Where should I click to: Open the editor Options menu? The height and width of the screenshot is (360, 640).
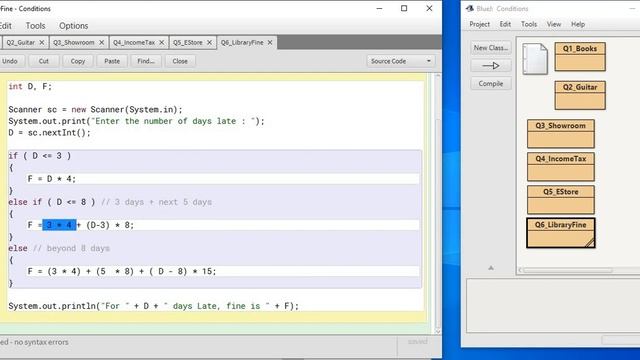pos(73,26)
